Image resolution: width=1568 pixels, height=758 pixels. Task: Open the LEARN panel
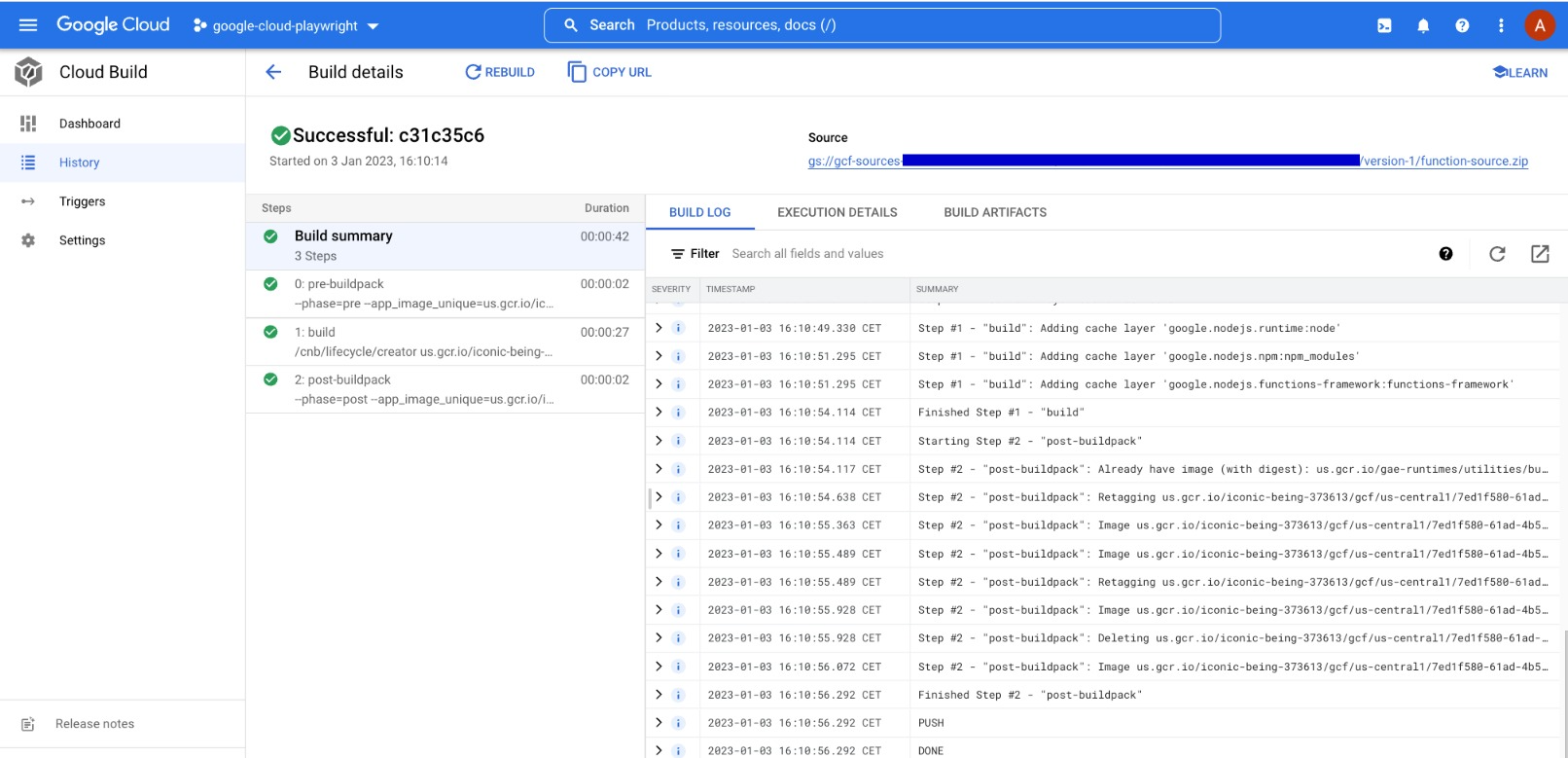[x=1520, y=72]
